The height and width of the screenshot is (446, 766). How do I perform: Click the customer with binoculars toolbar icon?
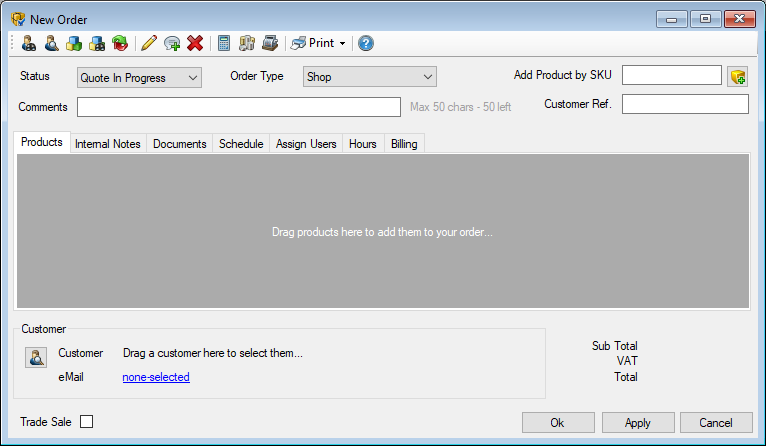[x=29, y=43]
